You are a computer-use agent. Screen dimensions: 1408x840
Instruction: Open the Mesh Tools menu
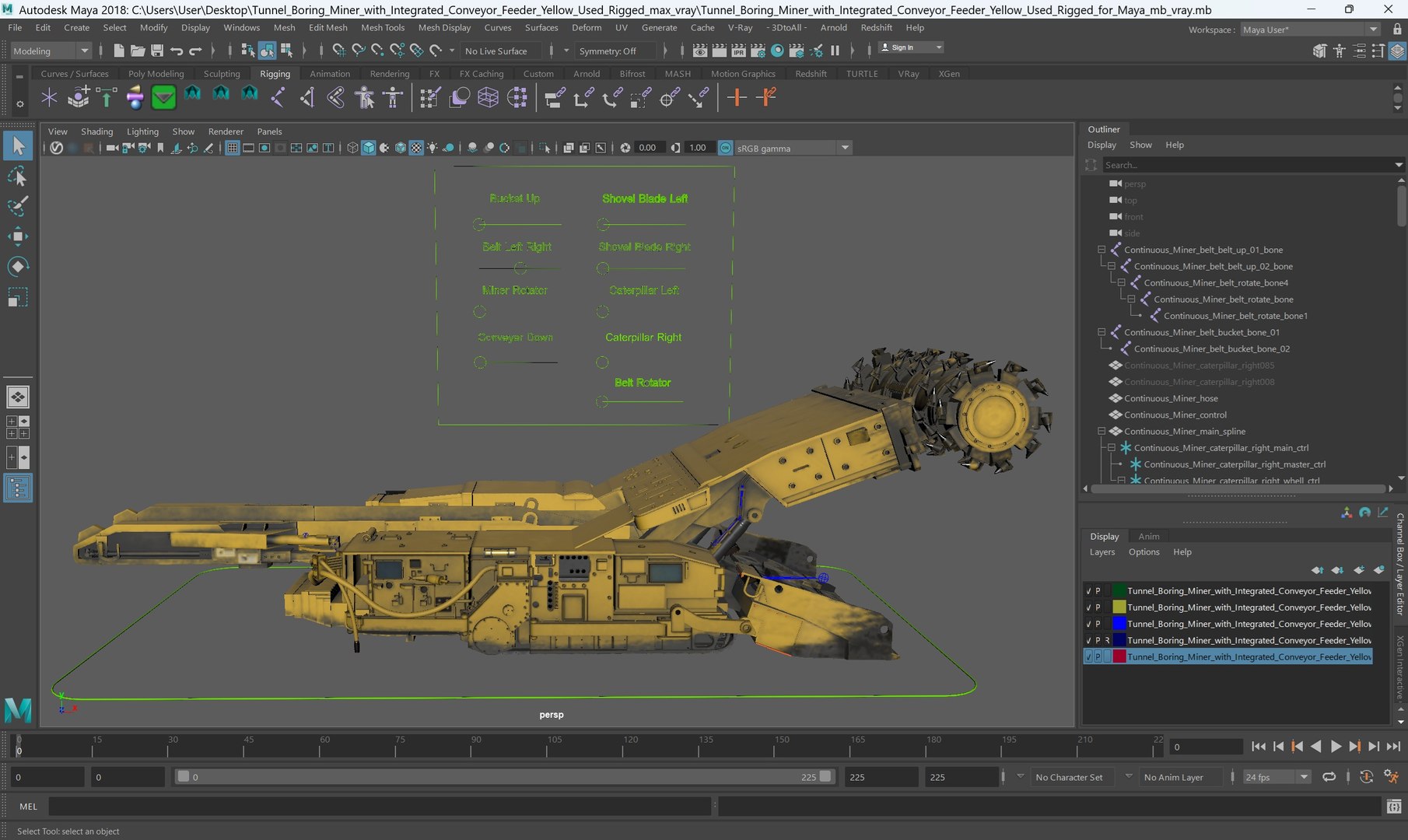(383, 27)
